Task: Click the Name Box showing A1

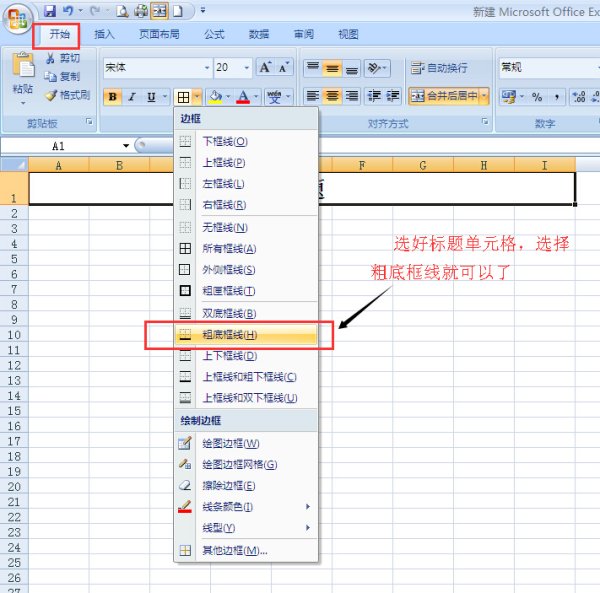Action: [61, 146]
